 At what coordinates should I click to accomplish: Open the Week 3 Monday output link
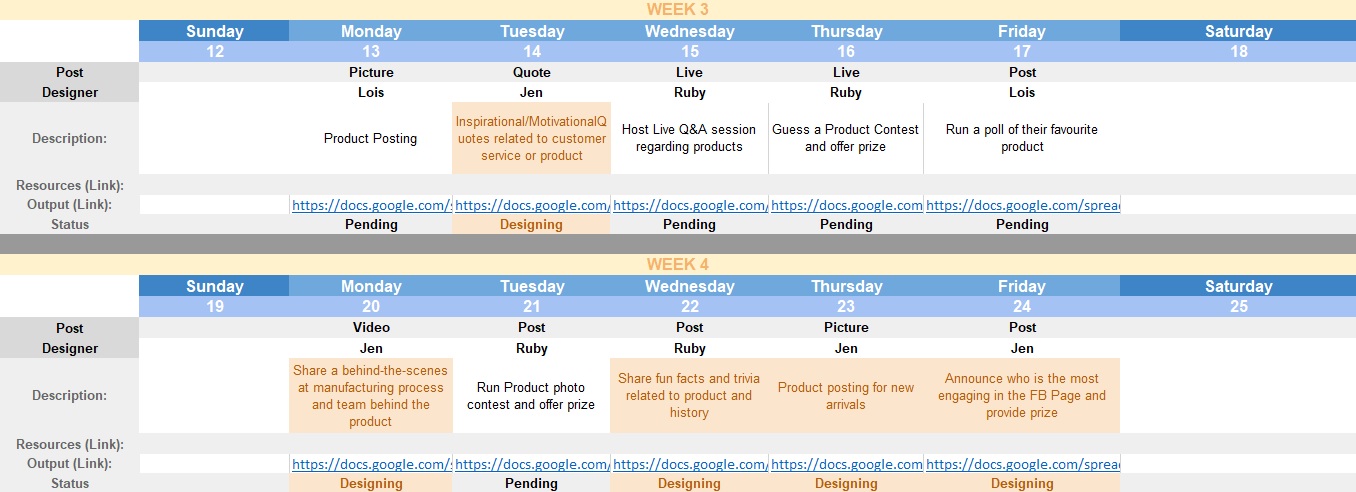pos(371,205)
